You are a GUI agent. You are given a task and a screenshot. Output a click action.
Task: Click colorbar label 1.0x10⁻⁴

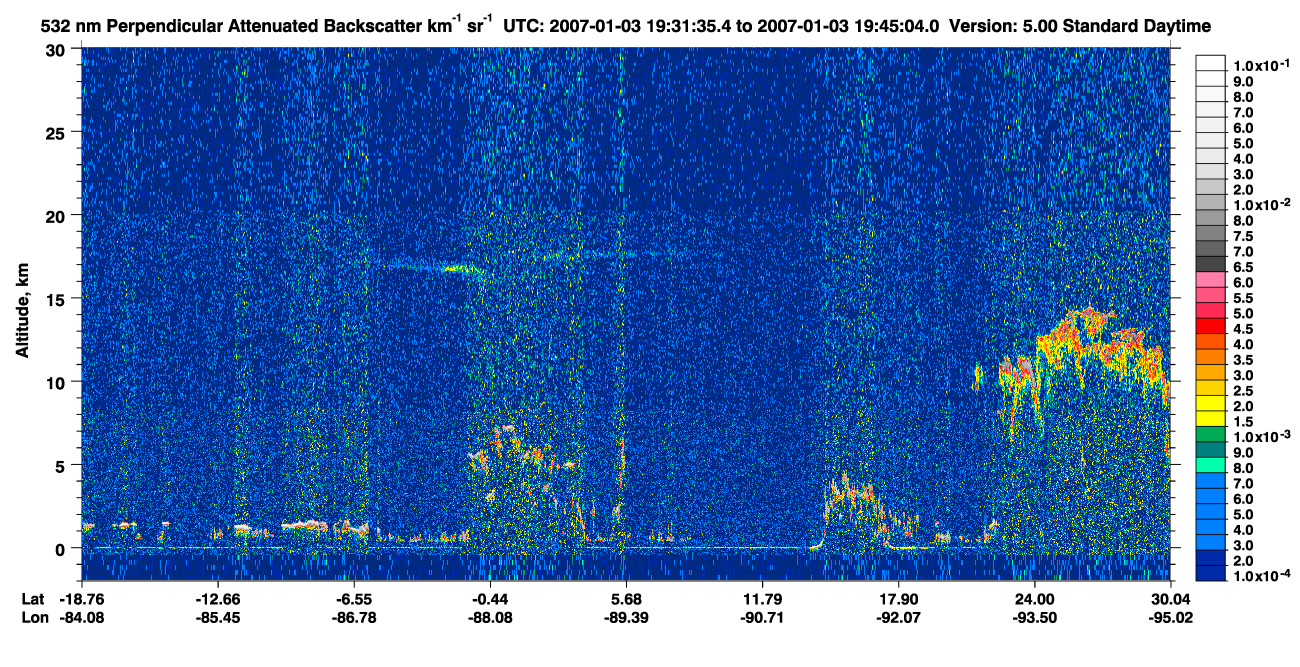pos(1261,577)
